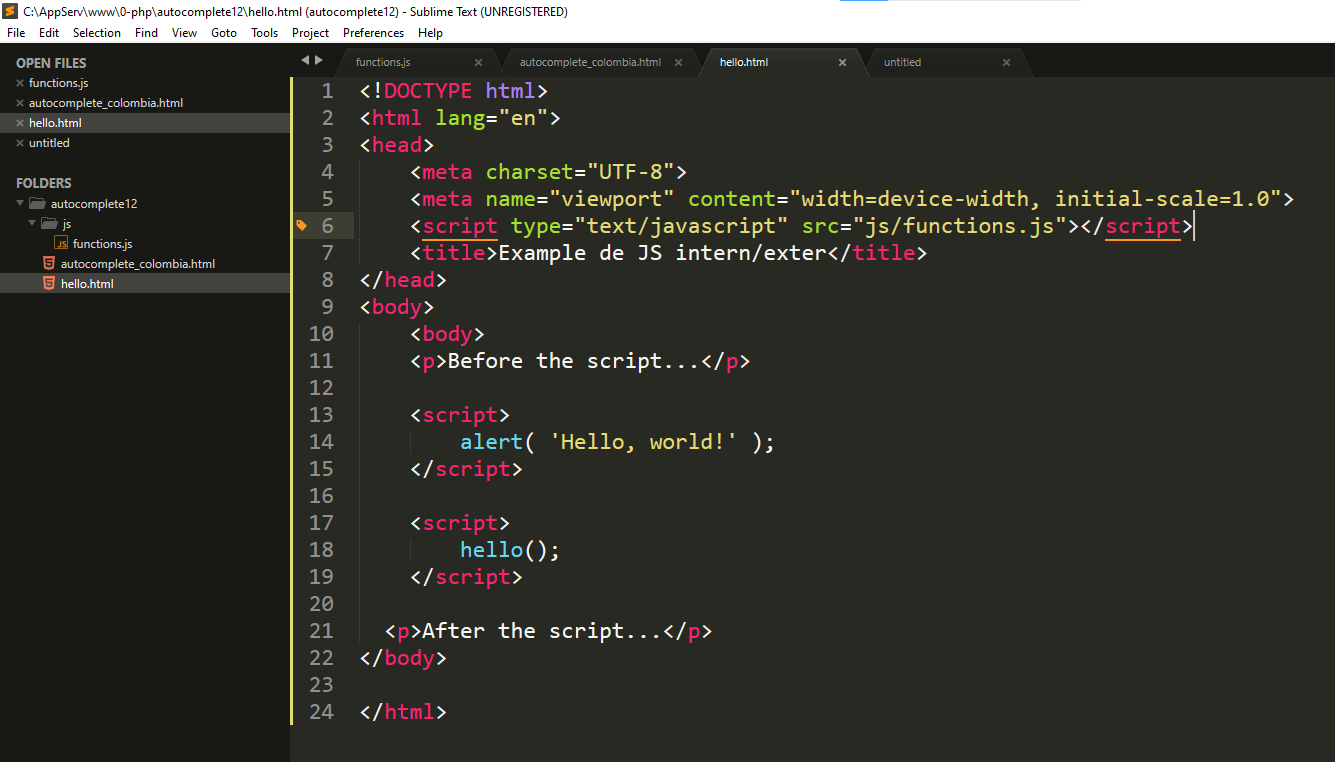Collapse the js folder
Viewport: 1335px width, 762px height.
pos(33,224)
